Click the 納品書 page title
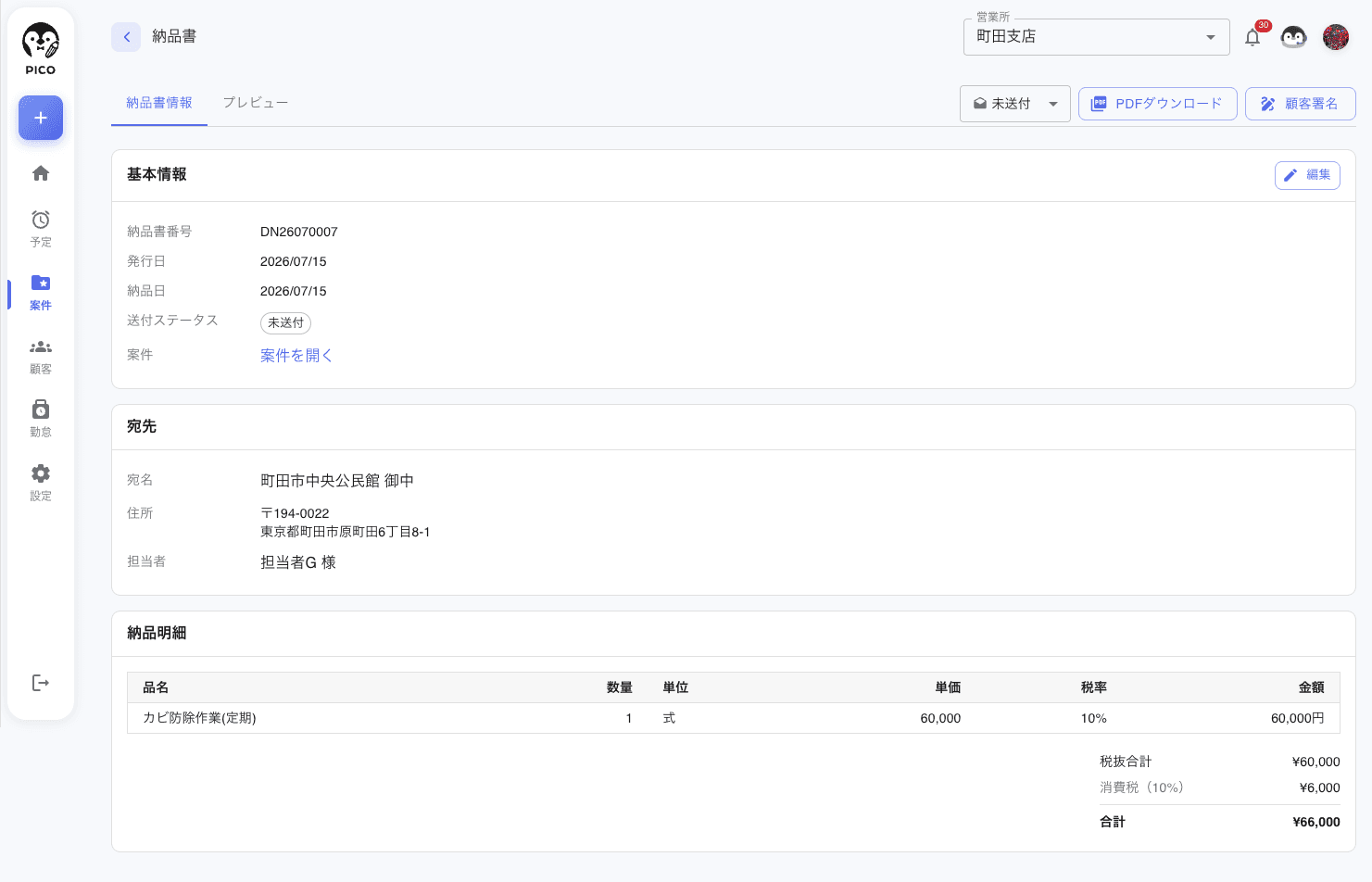 [174, 36]
